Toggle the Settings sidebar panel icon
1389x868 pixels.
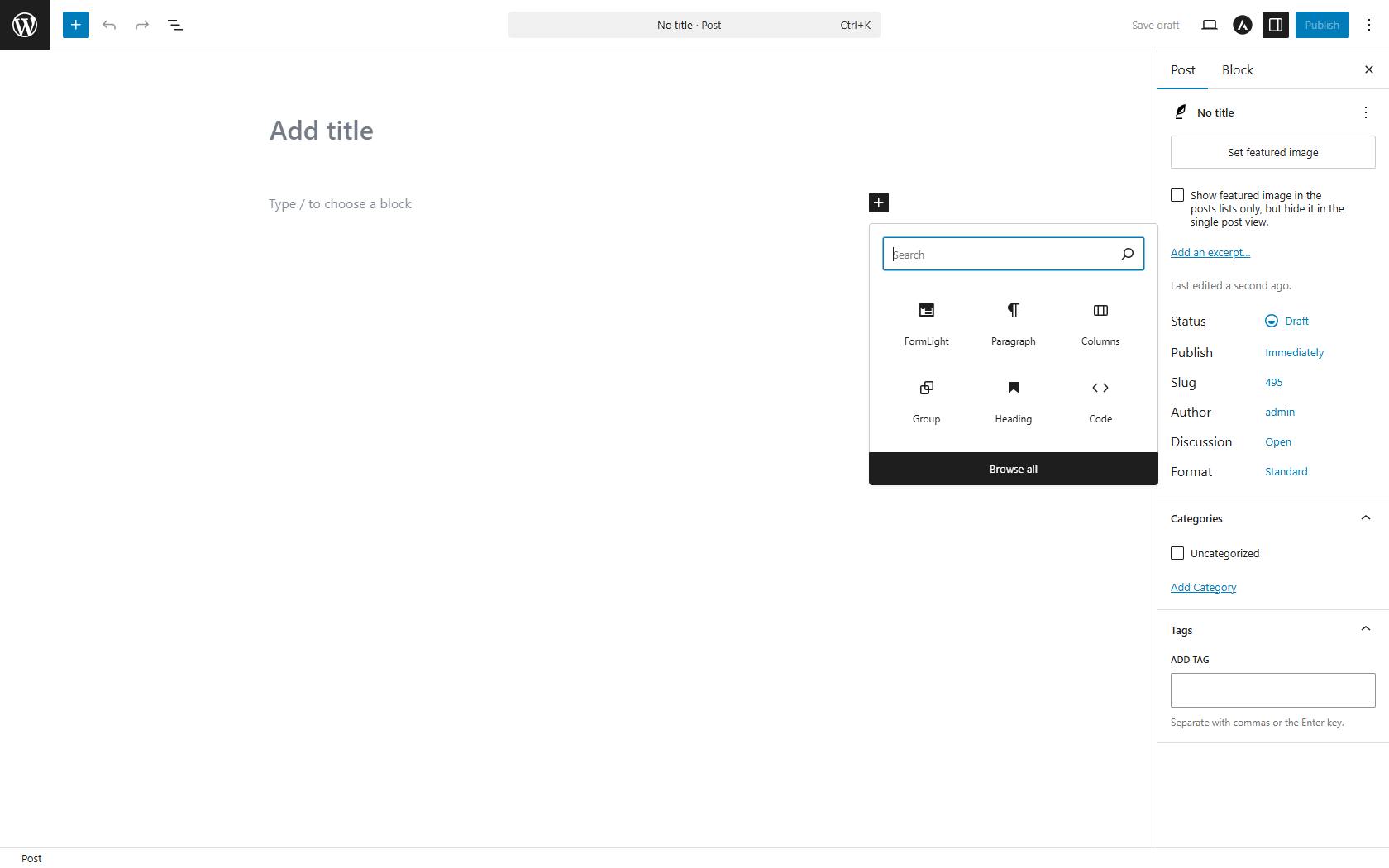click(x=1275, y=25)
